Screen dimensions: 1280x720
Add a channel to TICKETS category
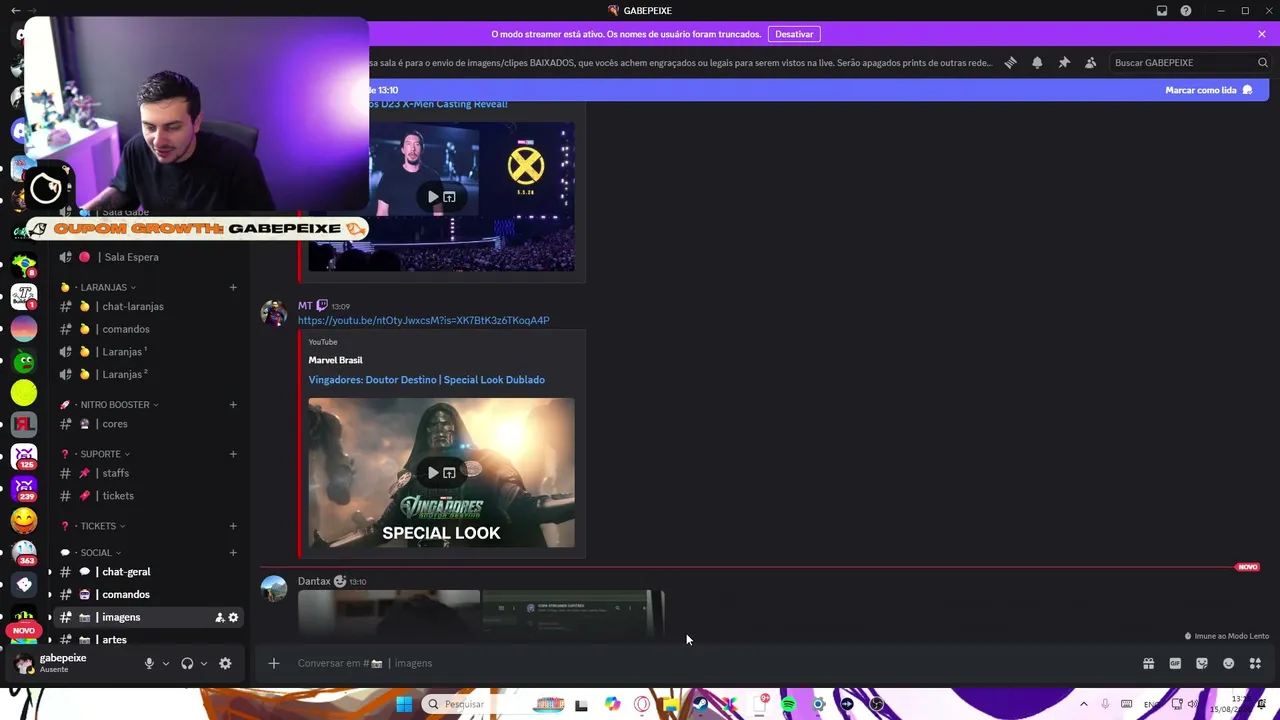pos(233,526)
